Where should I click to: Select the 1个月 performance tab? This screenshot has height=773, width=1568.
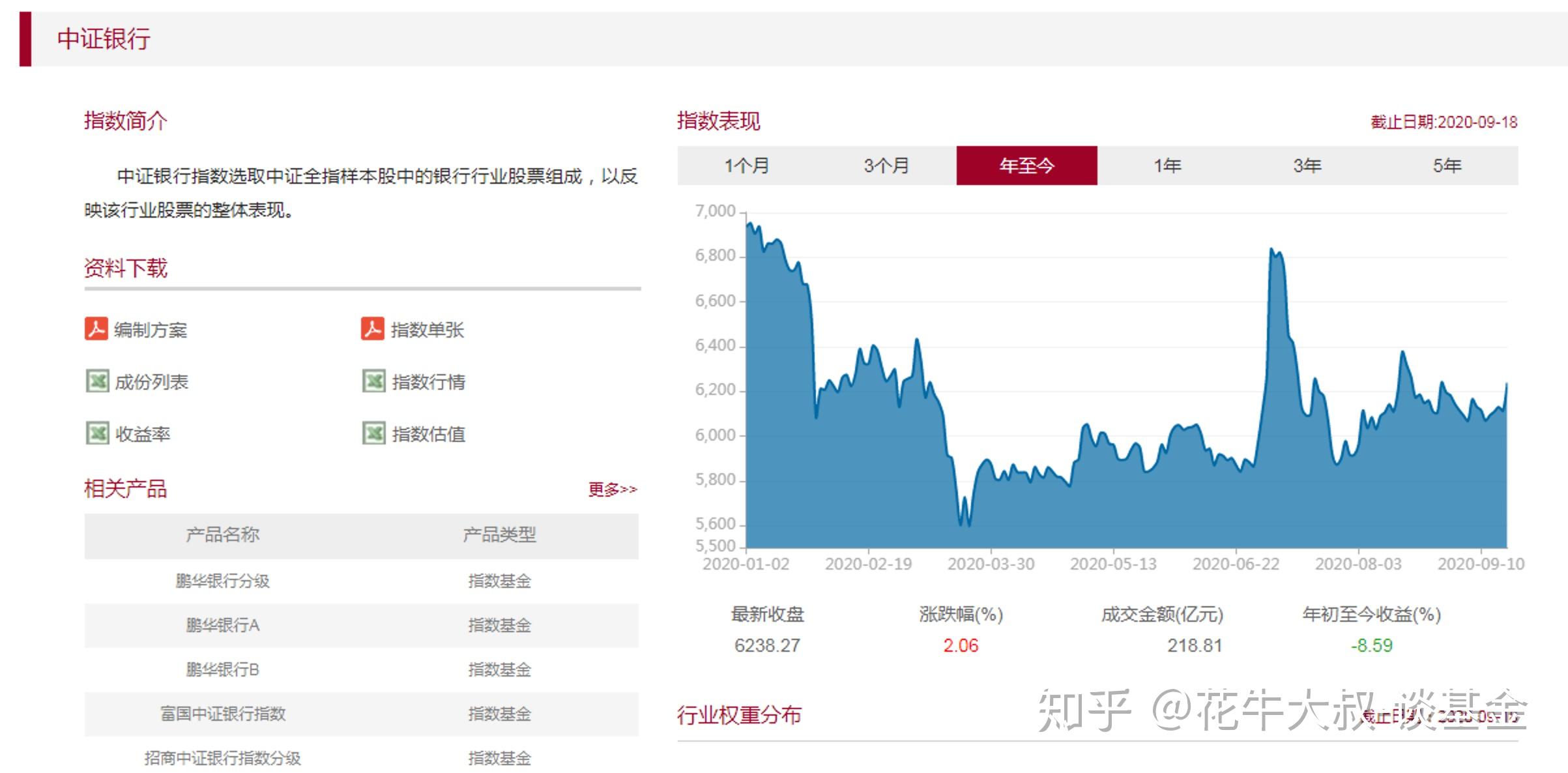coord(747,166)
